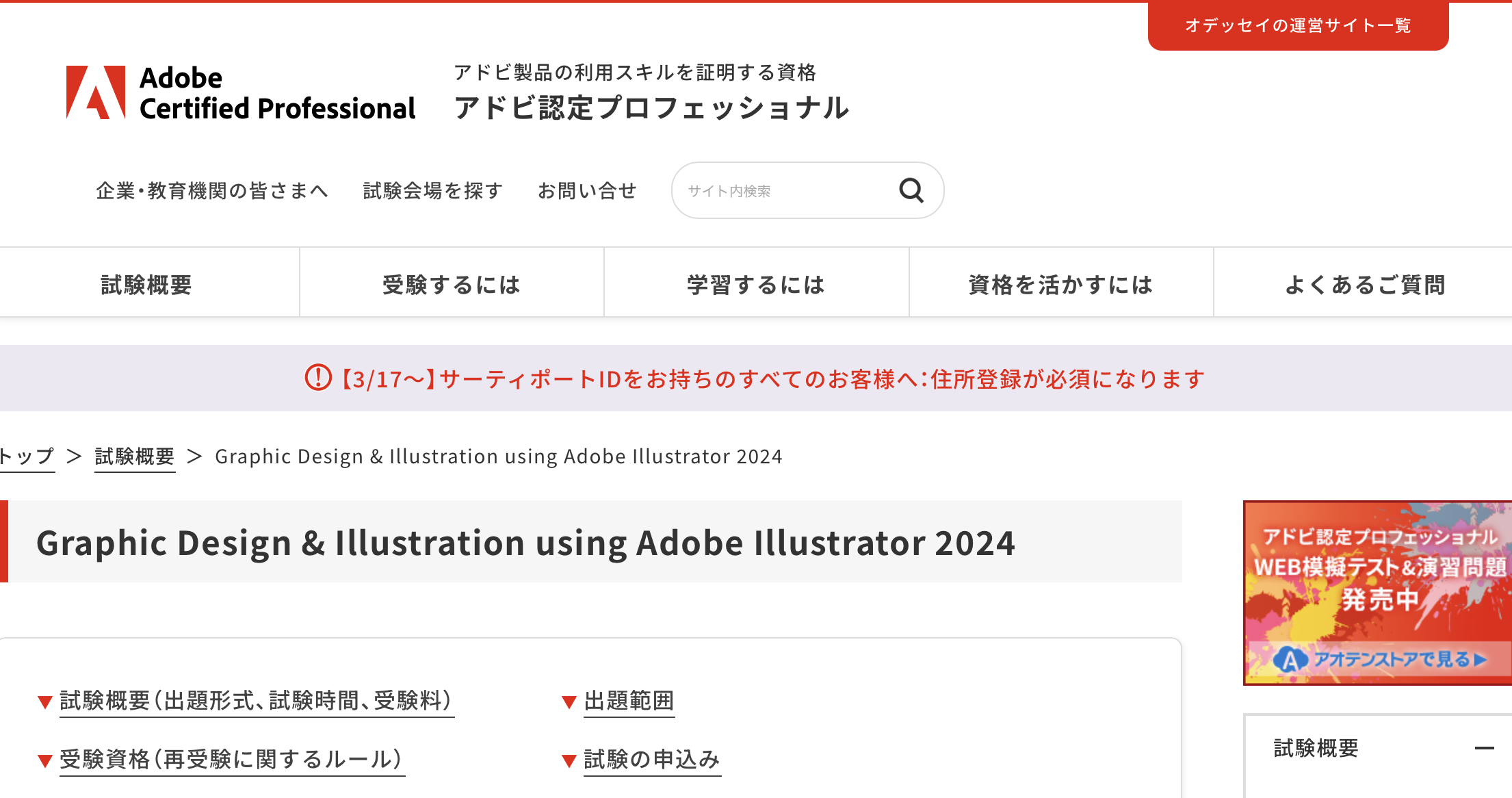This screenshot has width=1512, height=798.
Task: Open the 試験会場を探す link
Action: point(433,191)
